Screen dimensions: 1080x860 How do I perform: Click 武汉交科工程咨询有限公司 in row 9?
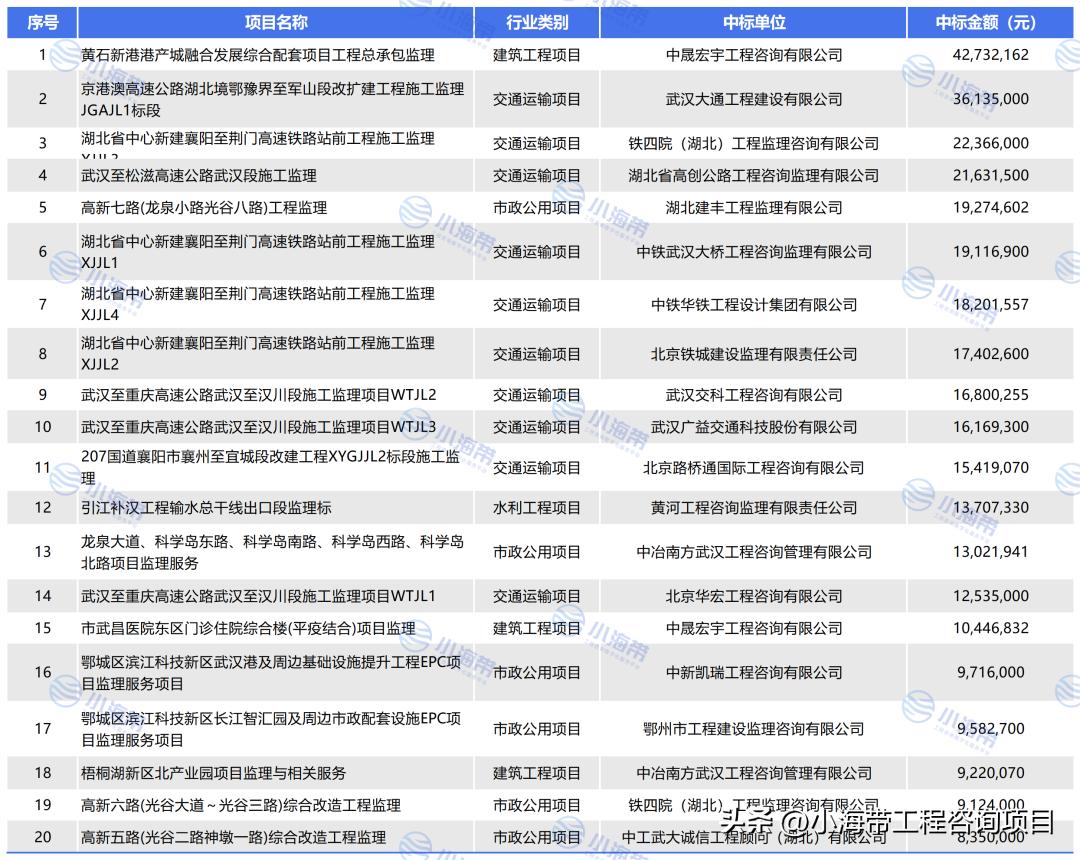click(752, 394)
